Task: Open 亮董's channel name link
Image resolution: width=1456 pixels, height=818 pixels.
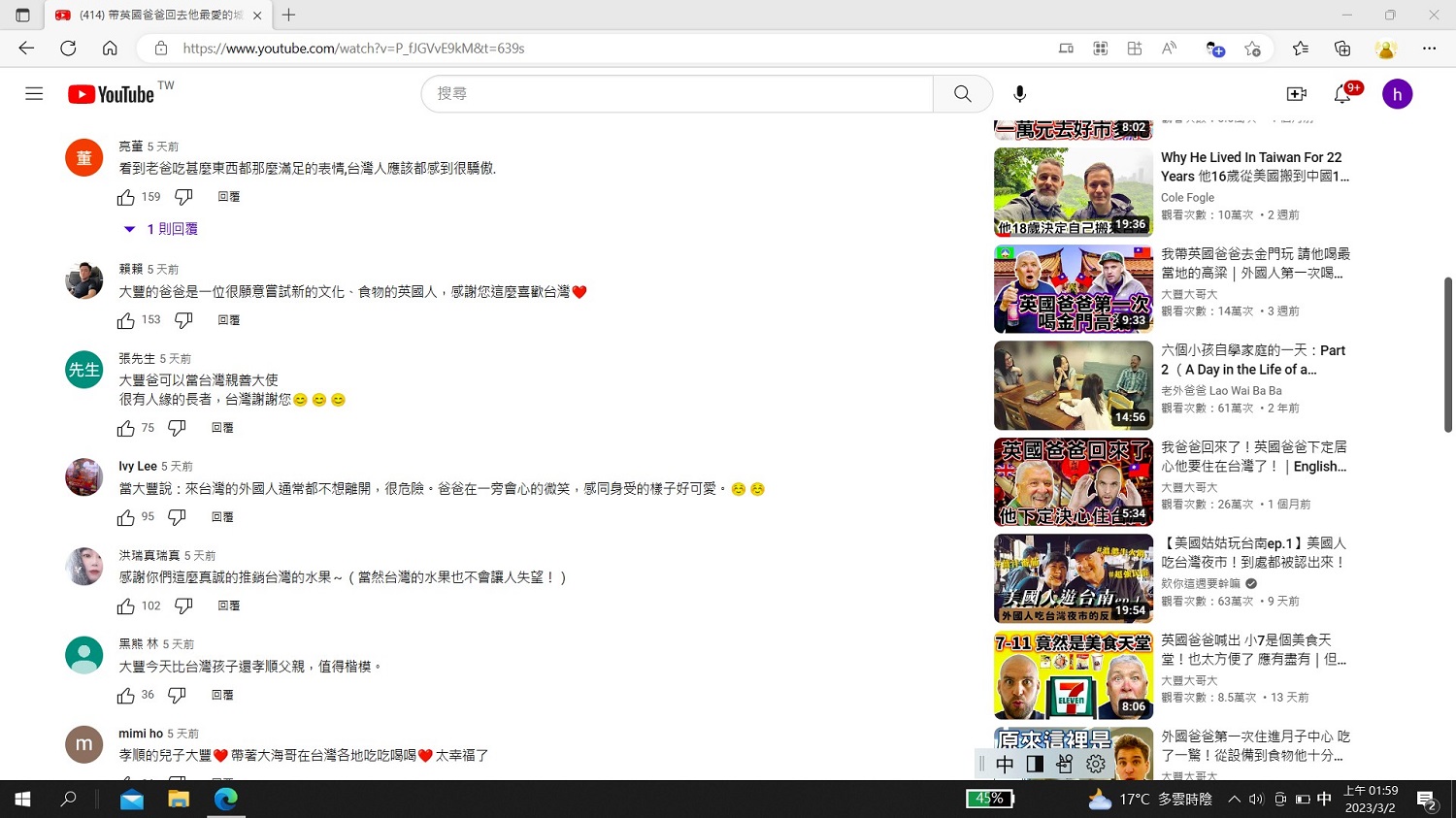Action: (130, 147)
